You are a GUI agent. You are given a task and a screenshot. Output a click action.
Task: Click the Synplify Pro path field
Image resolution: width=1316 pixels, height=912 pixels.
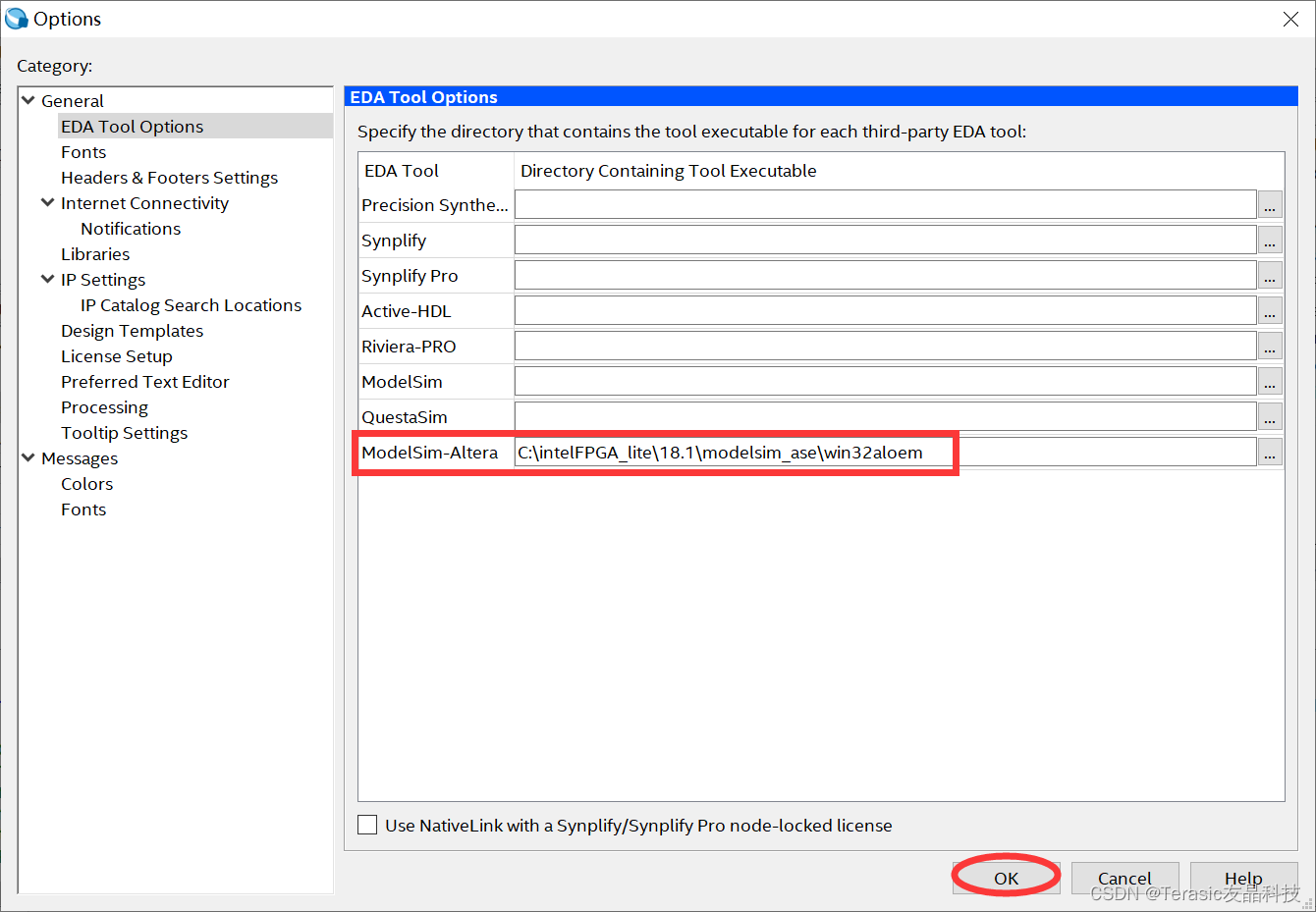click(x=886, y=275)
